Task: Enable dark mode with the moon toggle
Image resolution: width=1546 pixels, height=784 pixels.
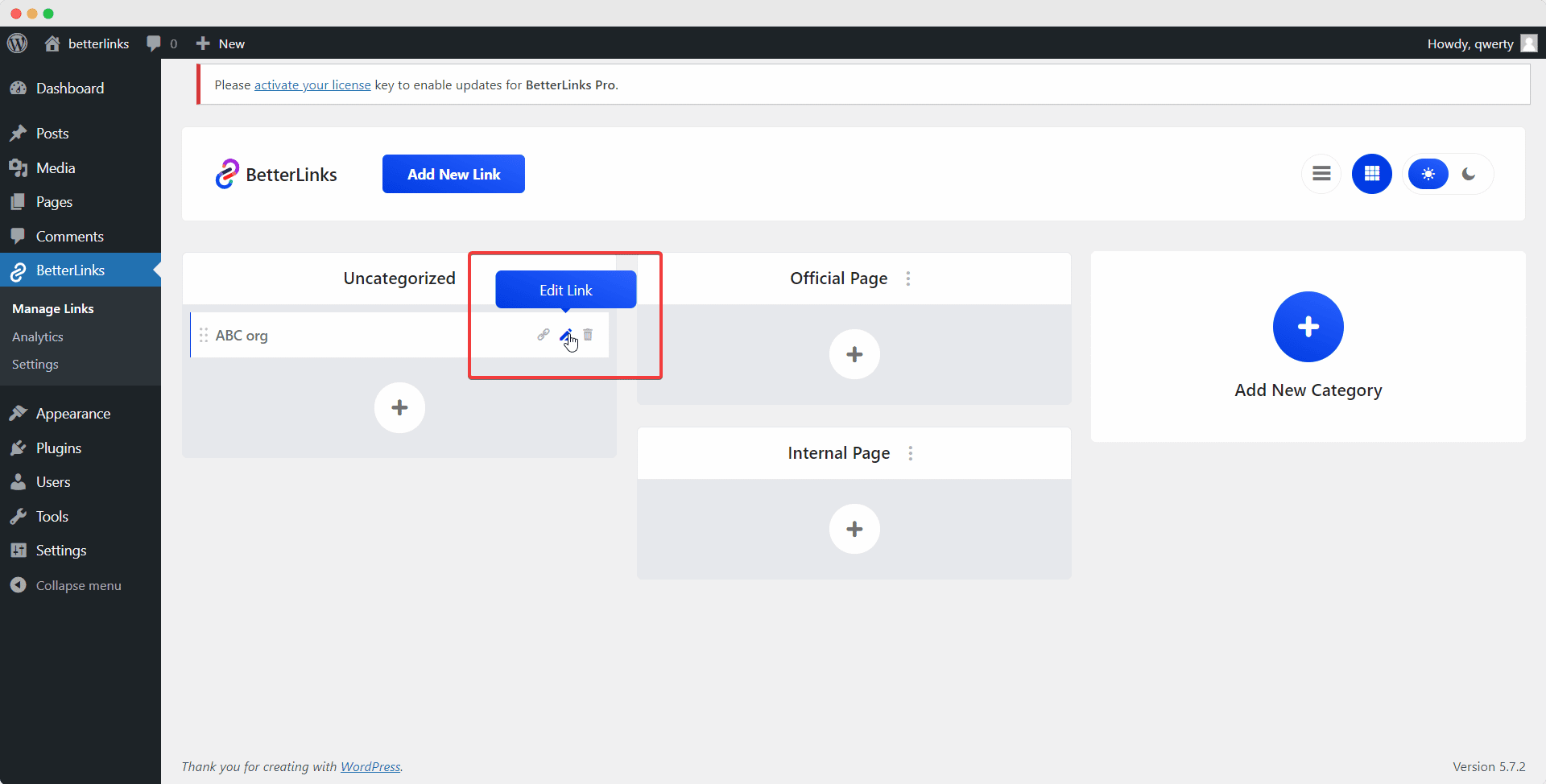Action: pos(1469,173)
